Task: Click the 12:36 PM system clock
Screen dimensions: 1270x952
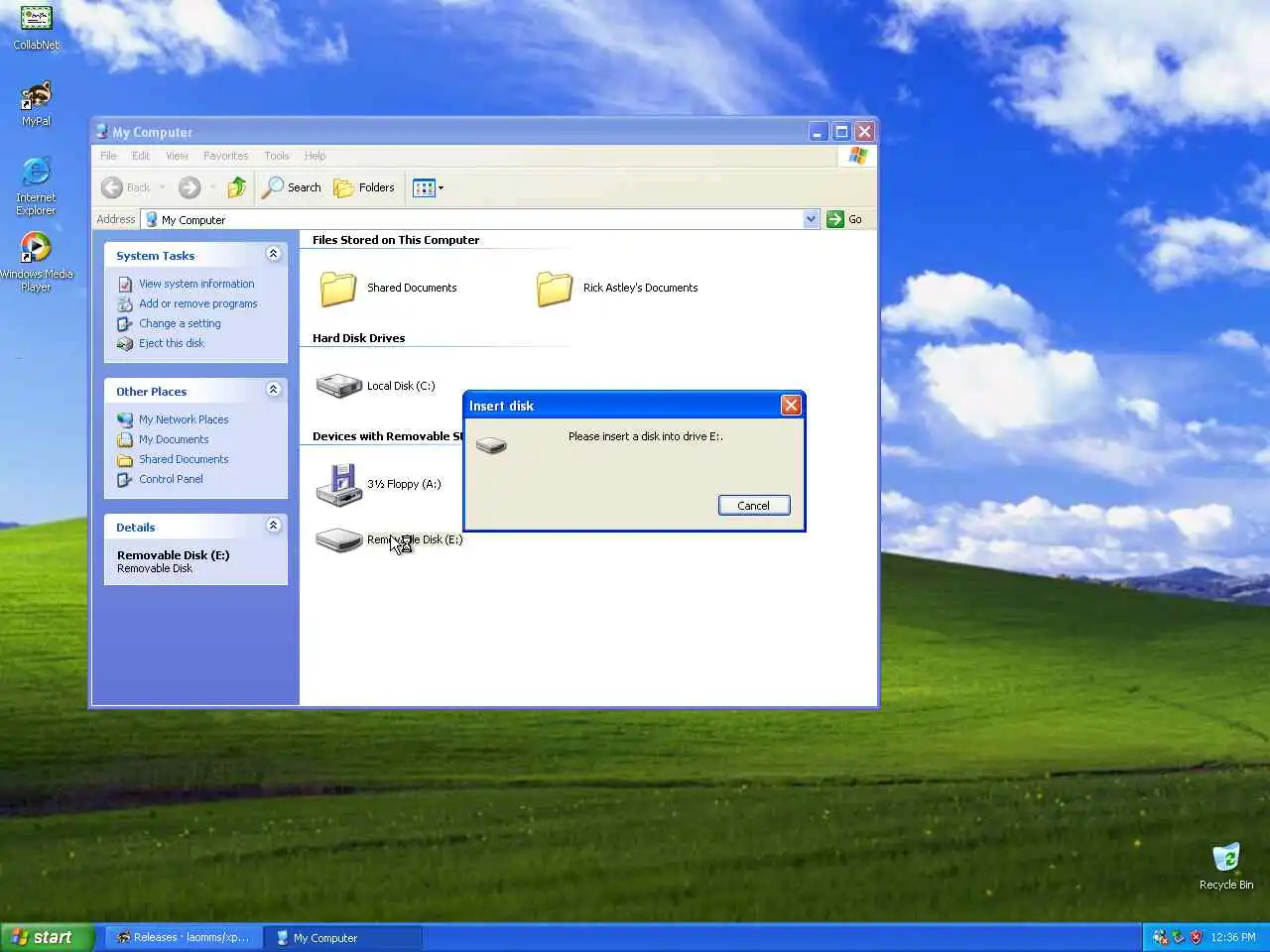Action: pos(1233,937)
